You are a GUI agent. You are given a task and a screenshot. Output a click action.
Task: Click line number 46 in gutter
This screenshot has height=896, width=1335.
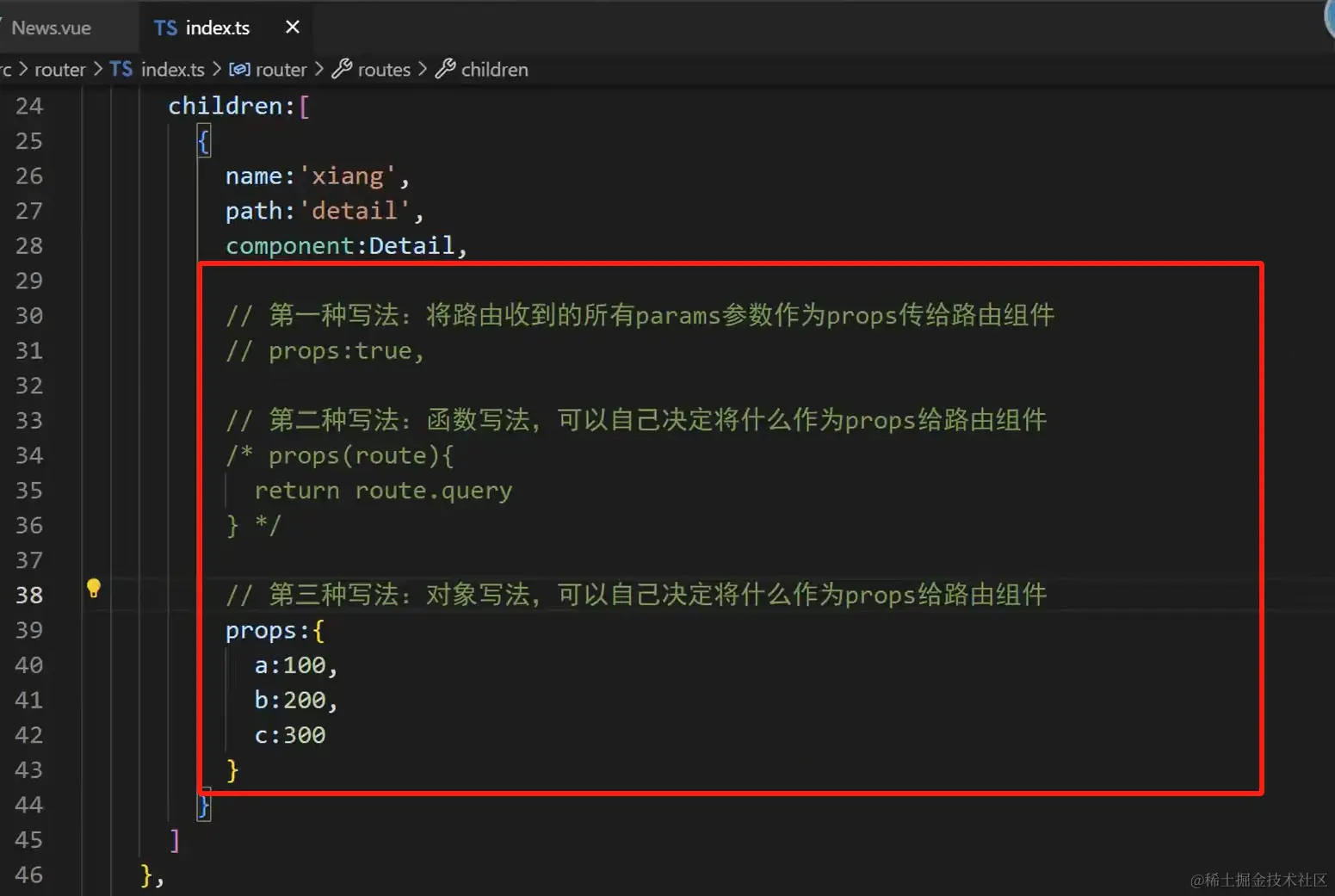(x=29, y=874)
